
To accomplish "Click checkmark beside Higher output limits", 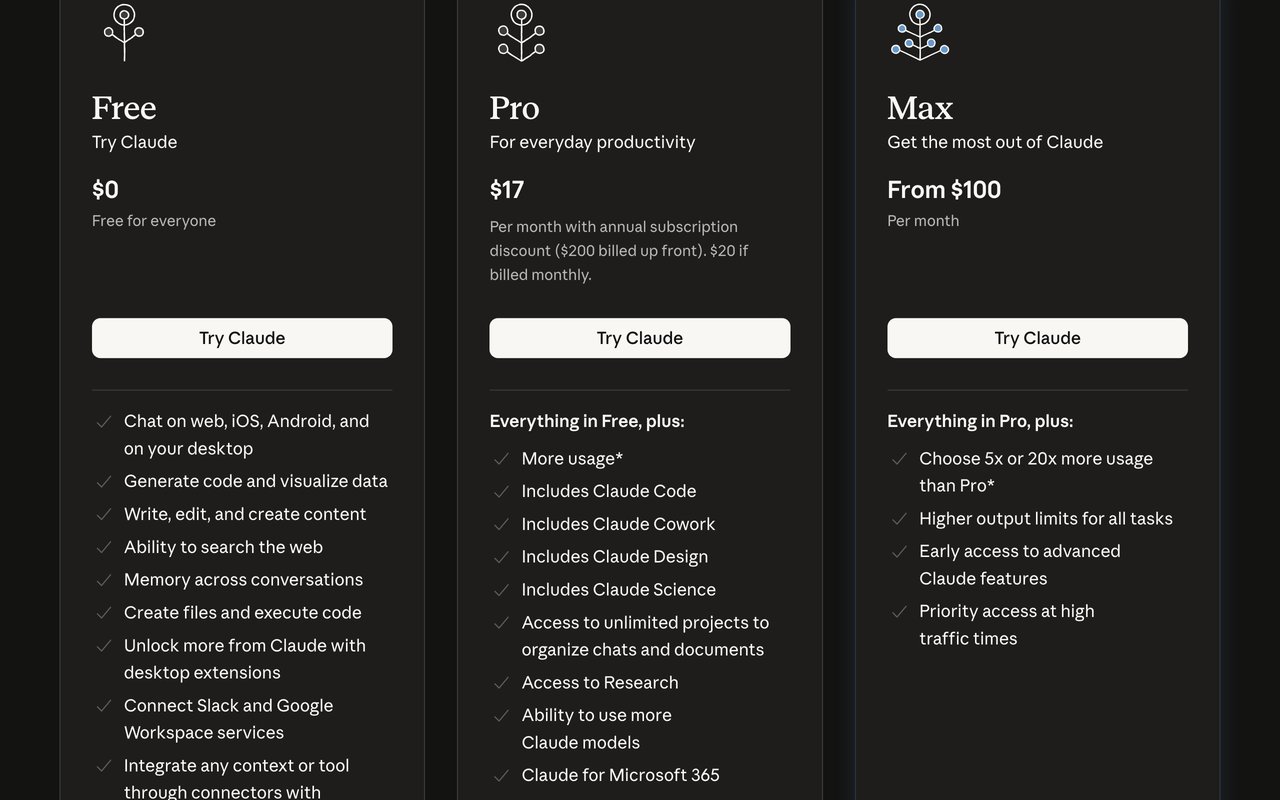I will pos(899,519).
